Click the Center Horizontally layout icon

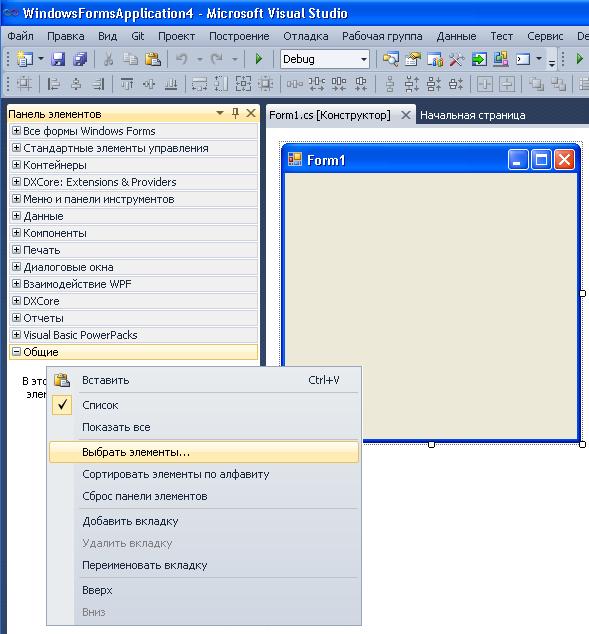pyautogui.click(x=485, y=84)
